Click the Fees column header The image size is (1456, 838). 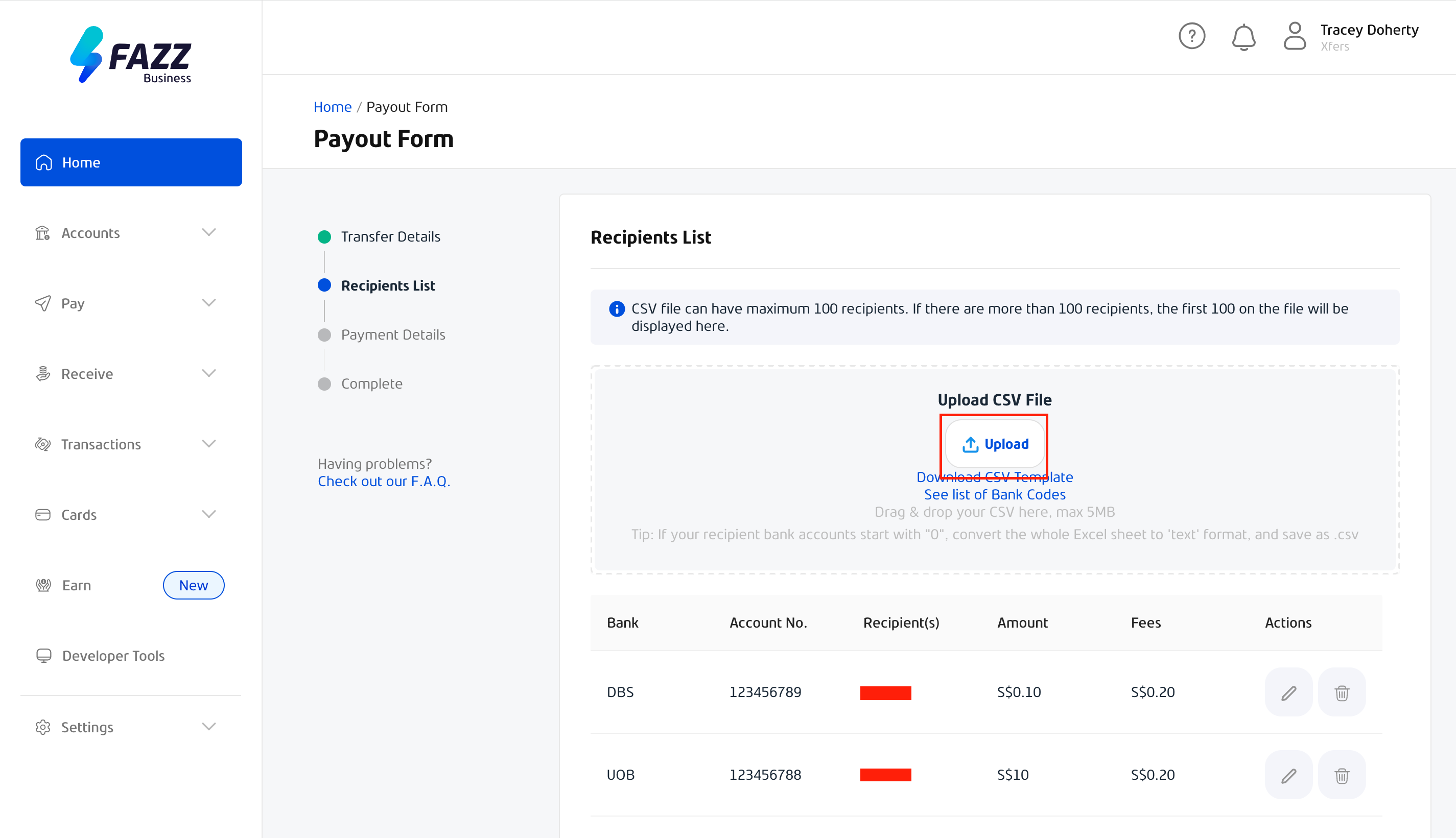[x=1146, y=622]
